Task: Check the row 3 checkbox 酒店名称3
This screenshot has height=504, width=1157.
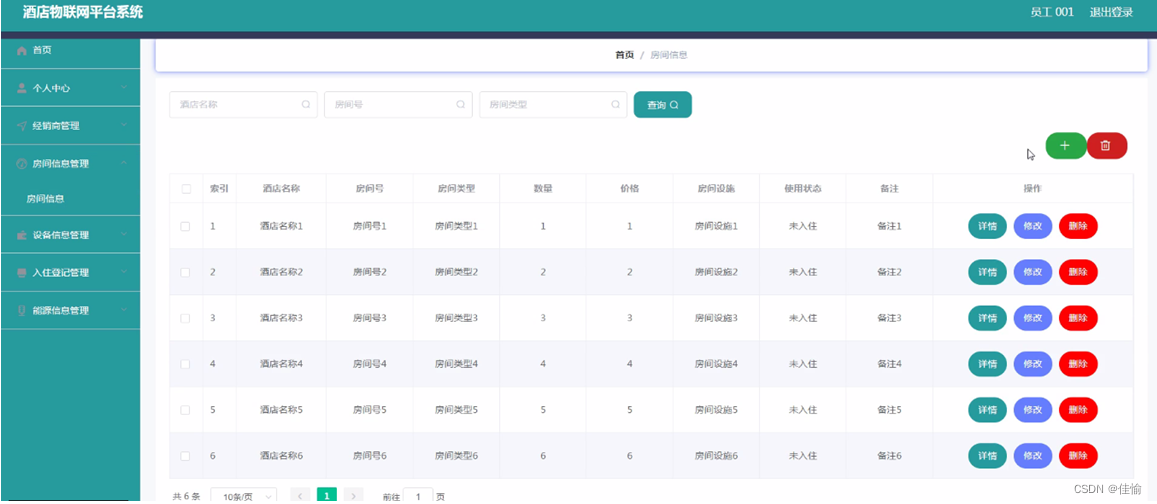Action: click(x=185, y=318)
